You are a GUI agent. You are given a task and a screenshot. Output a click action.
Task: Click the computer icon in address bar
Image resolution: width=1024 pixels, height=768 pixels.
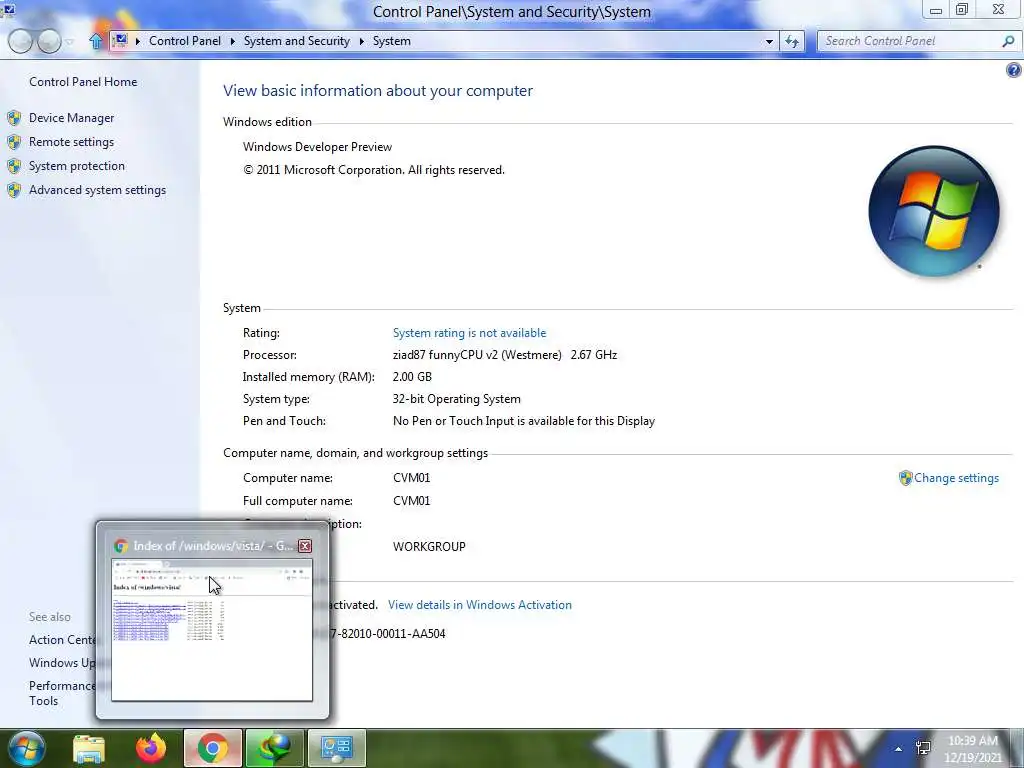coord(120,40)
